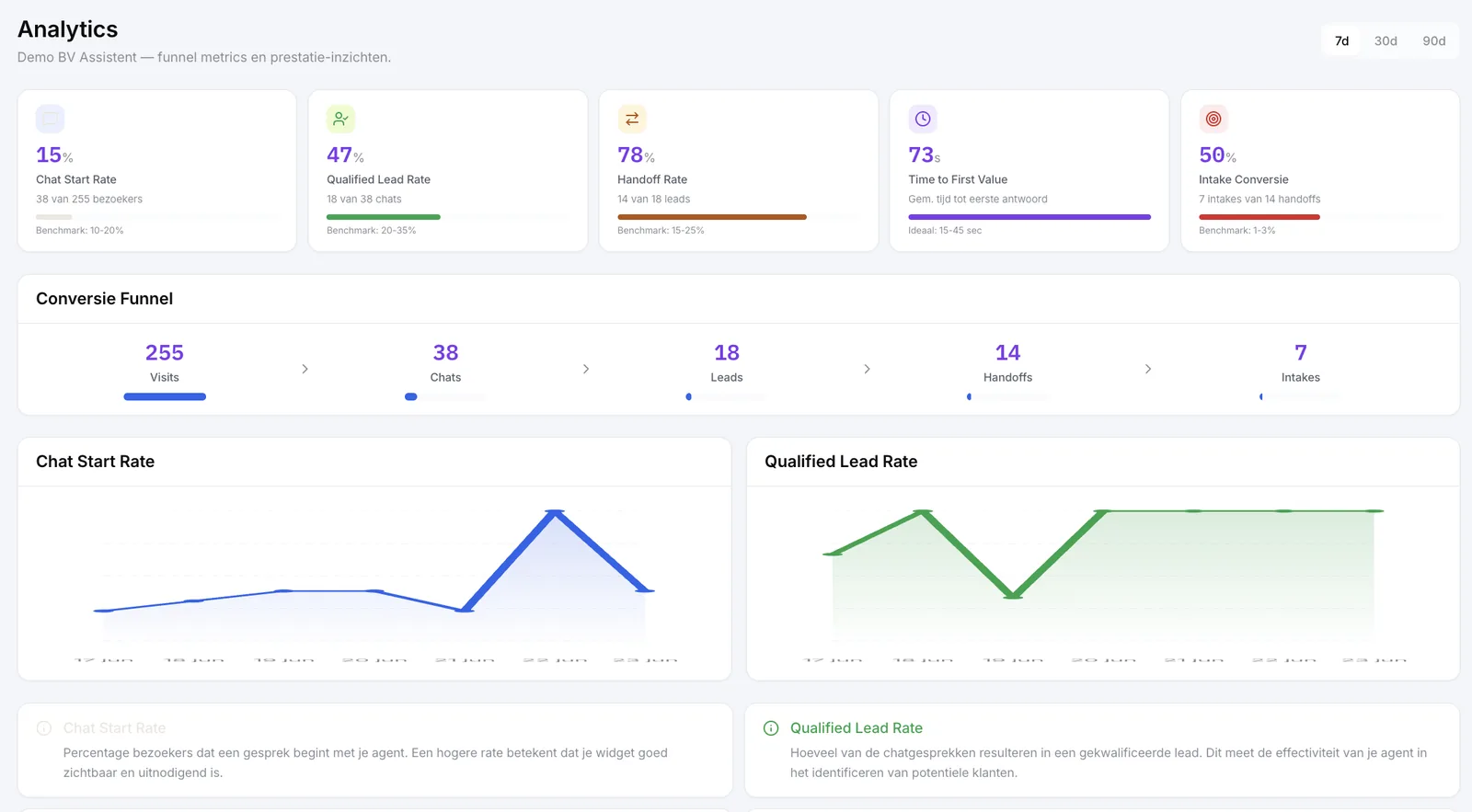The width and height of the screenshot is (1472, 812).
Task: Switch to the 90d time range
Action: click(x=1433, y=40)
